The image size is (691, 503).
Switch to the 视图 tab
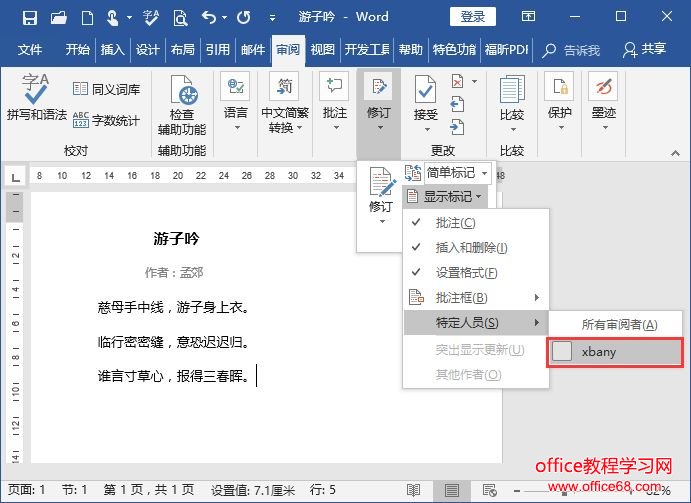pos(323,49)
